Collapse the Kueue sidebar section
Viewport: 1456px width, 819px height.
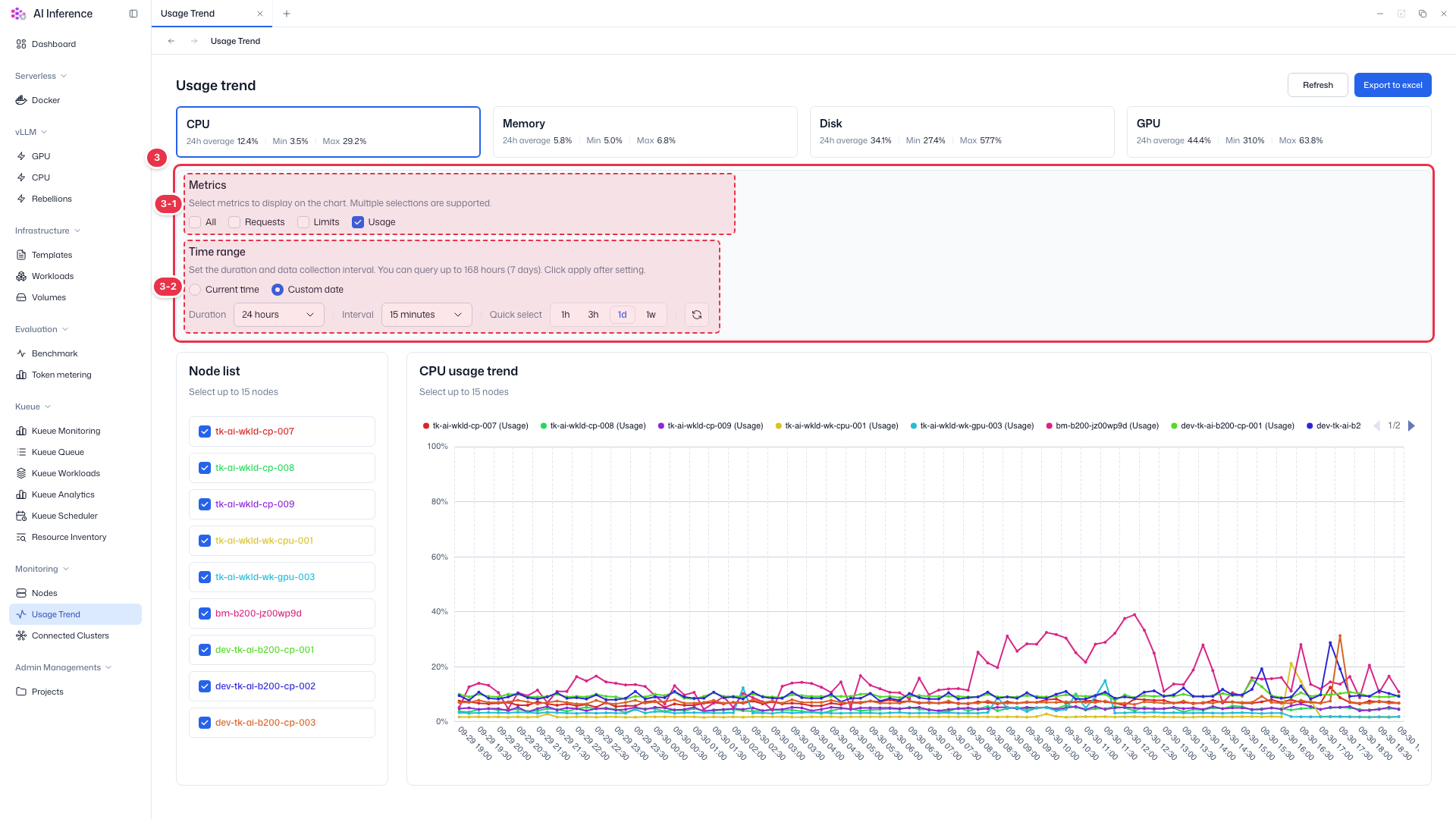tap(33, 406)
